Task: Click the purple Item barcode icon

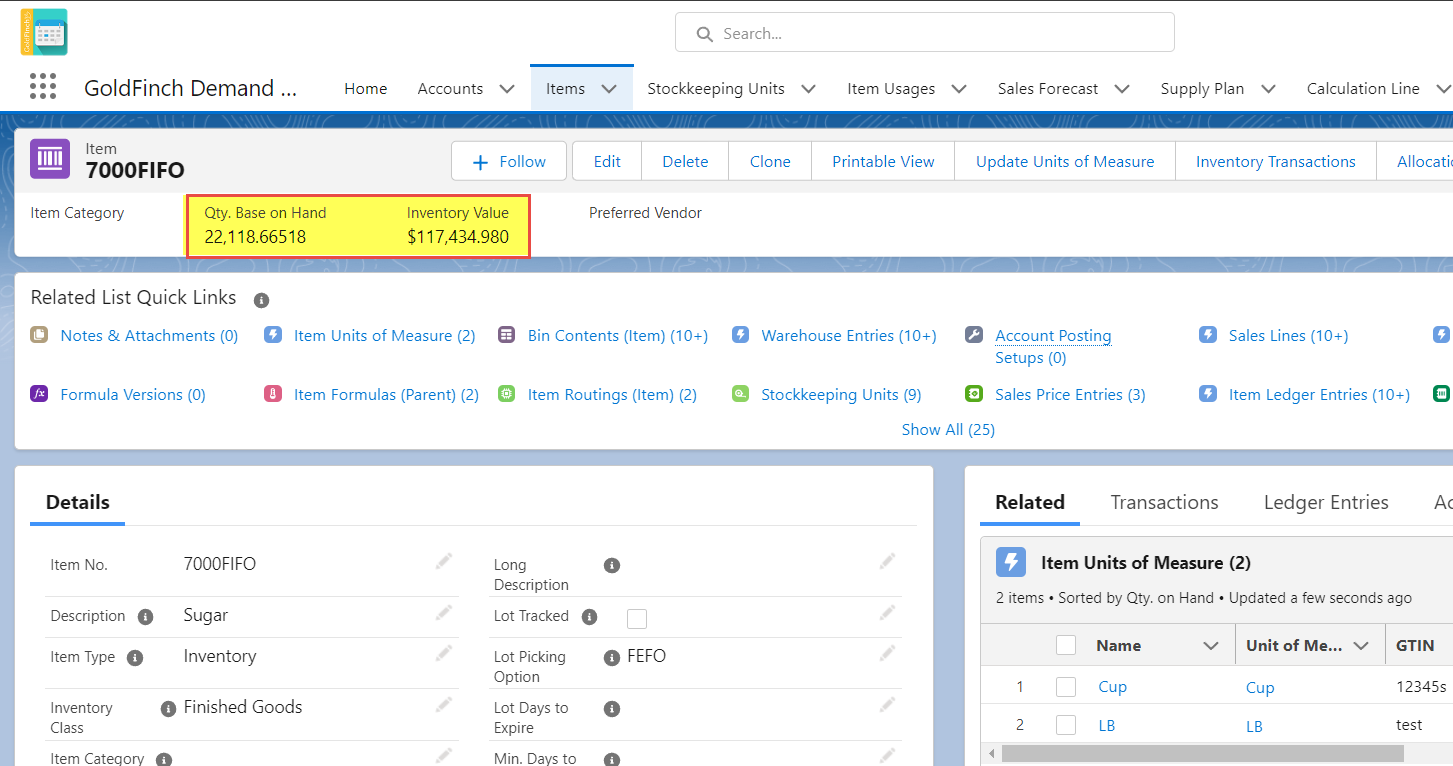Action: tap(50, 159)
